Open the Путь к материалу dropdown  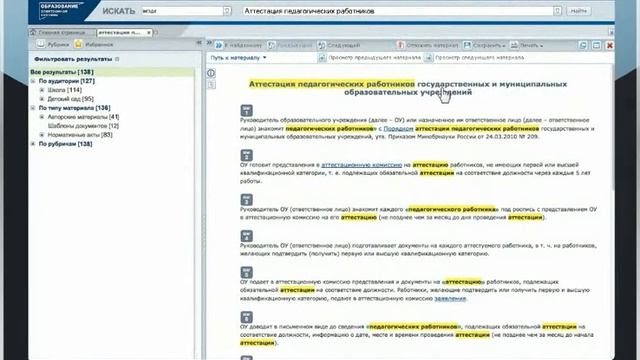click(x=238, y=58)
